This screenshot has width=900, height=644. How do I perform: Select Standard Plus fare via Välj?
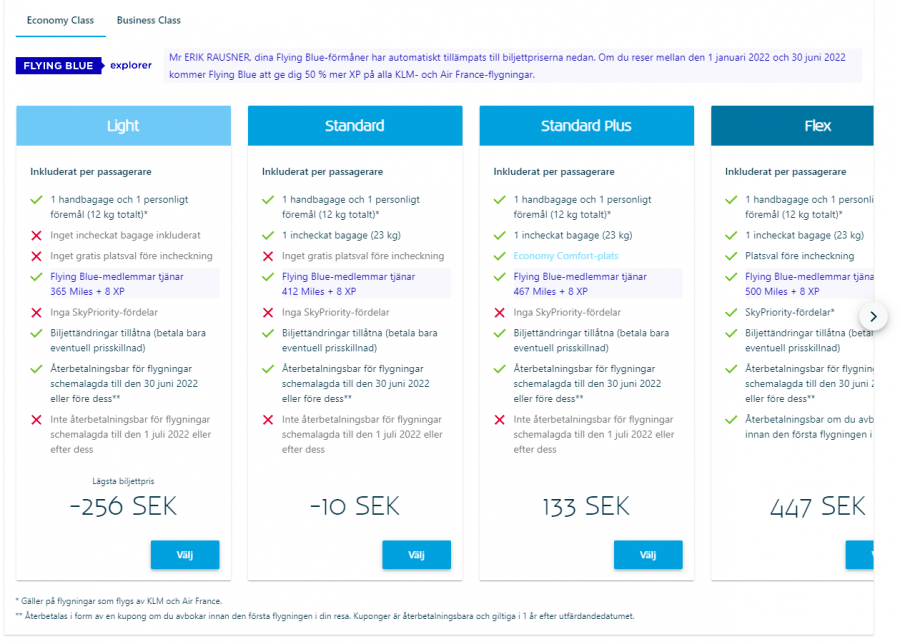(x=648, y=555)
